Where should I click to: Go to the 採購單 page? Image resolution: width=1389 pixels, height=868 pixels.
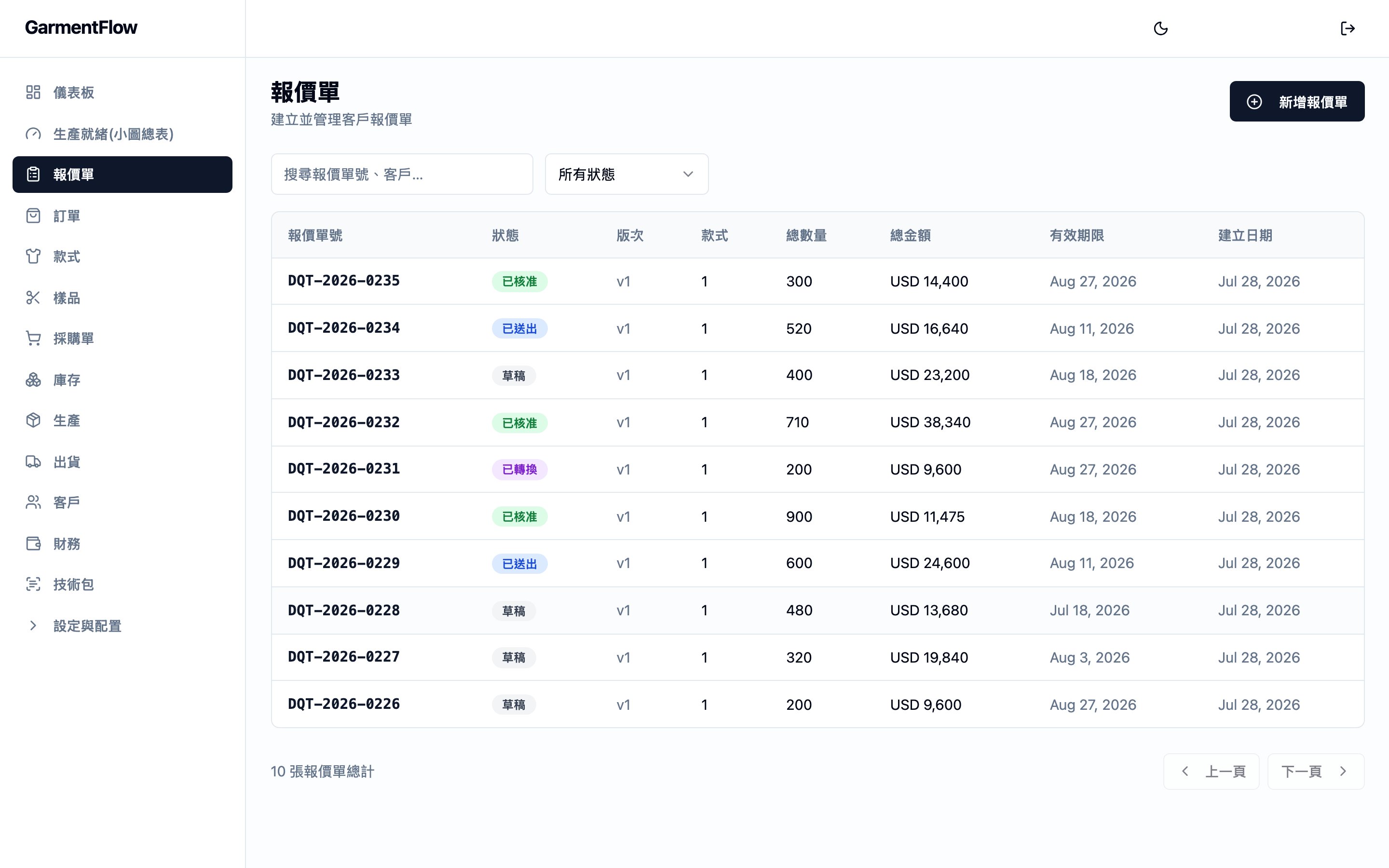pos(122,339)
